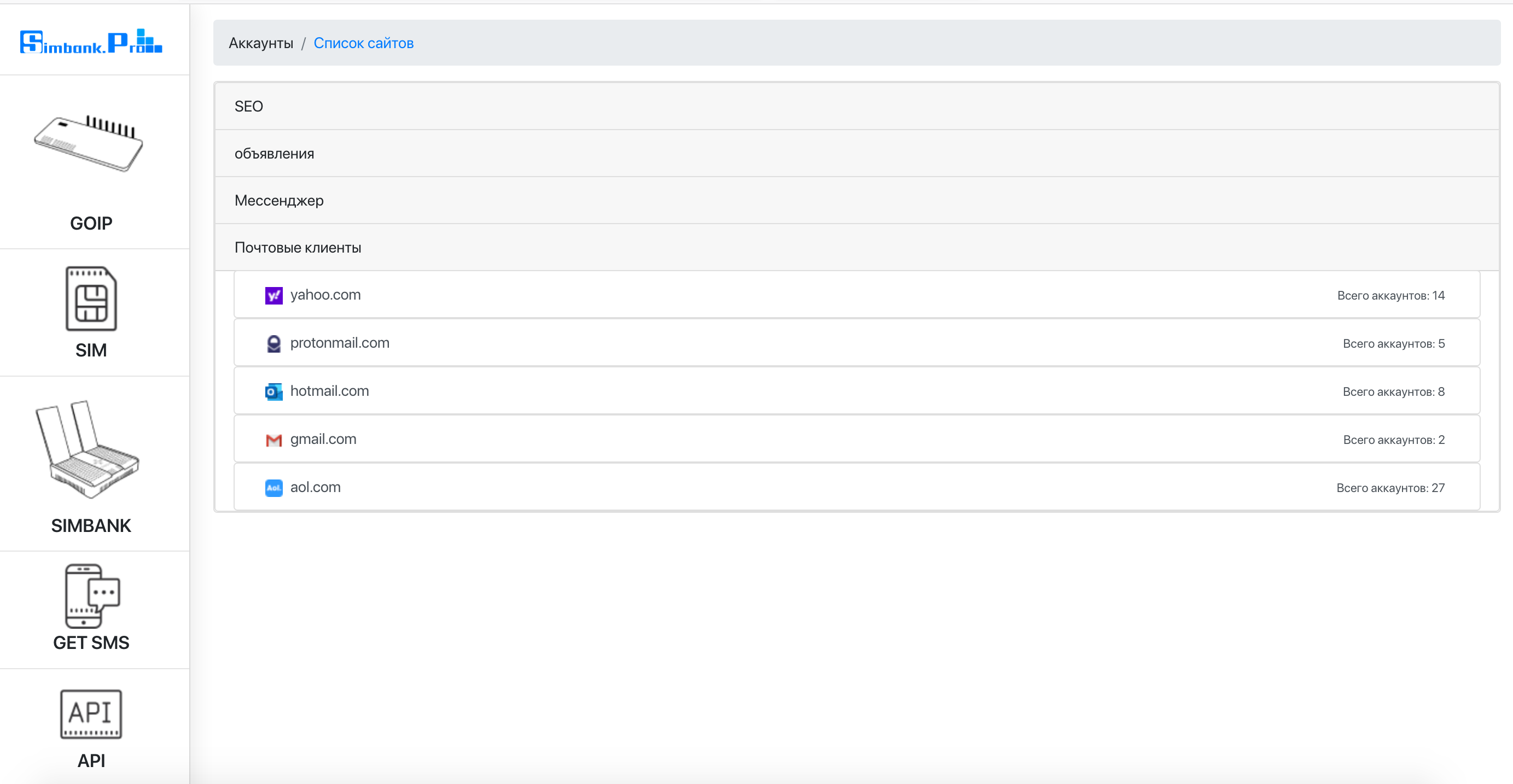Viewport: 1513px width, 784px height.
Task: Click the Simbank.Pro logo
Action: [91, 42]
